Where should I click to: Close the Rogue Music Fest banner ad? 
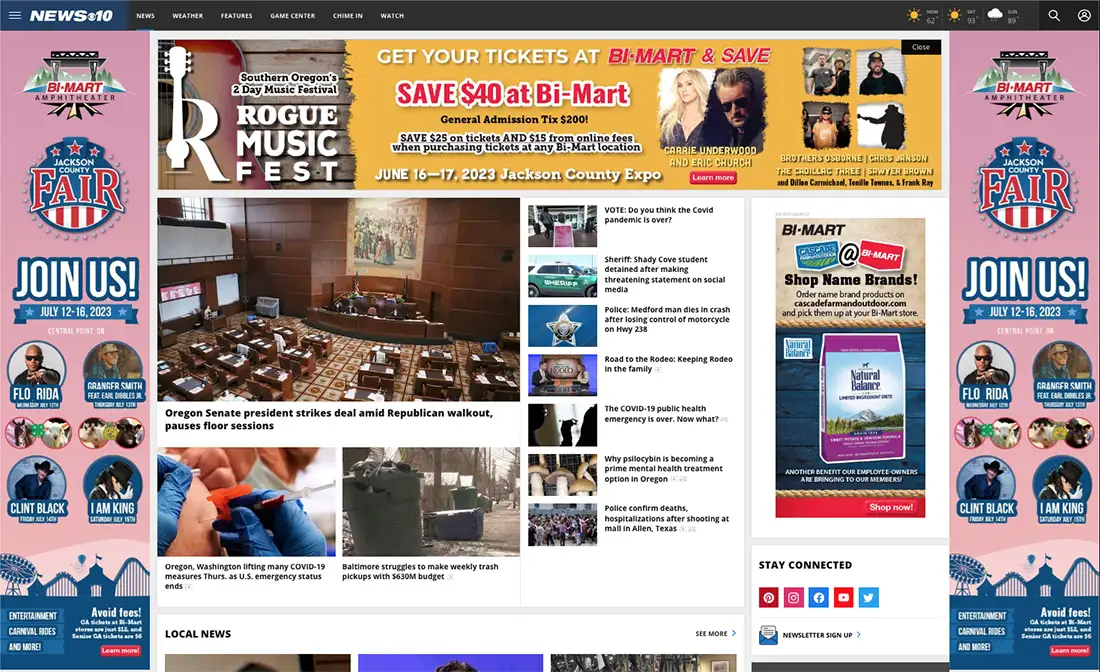point(920,47)
